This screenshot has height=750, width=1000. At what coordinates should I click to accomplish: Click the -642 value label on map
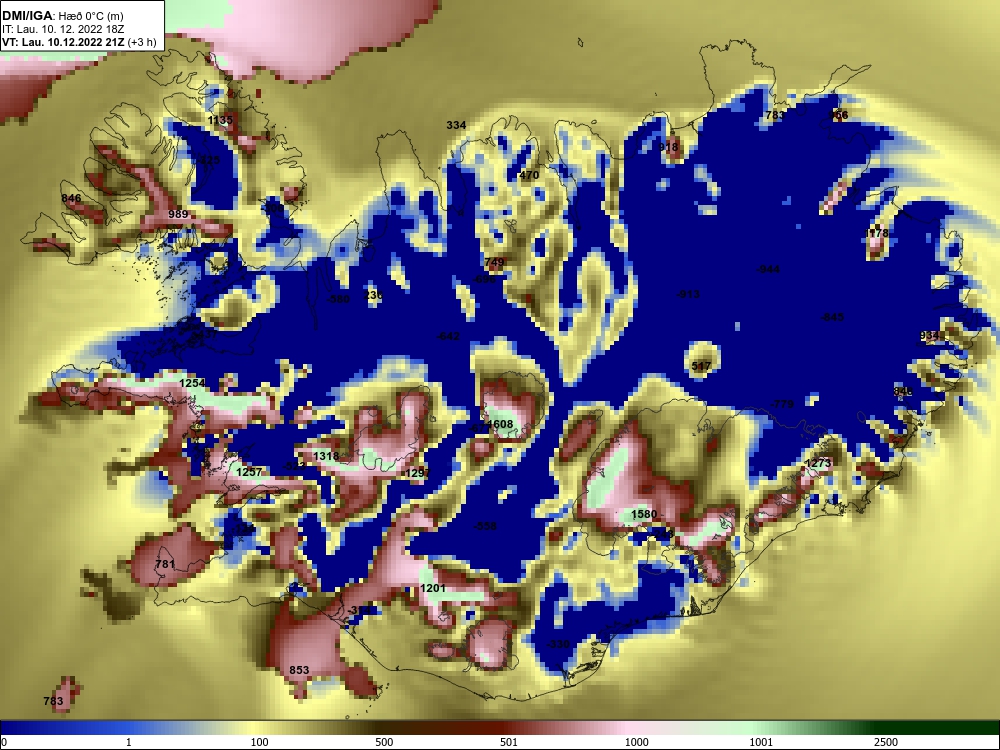point(447,336)
